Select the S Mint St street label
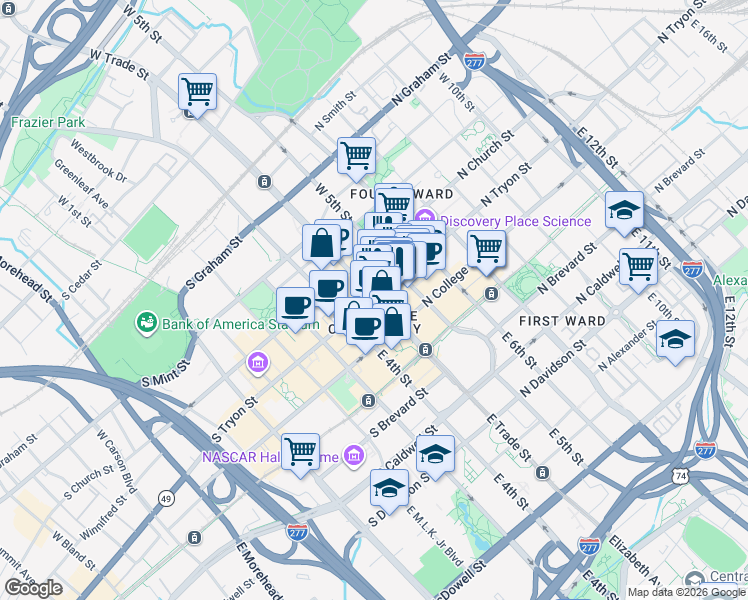Viewport: 748px width, 600px height. tap(166, 373)
